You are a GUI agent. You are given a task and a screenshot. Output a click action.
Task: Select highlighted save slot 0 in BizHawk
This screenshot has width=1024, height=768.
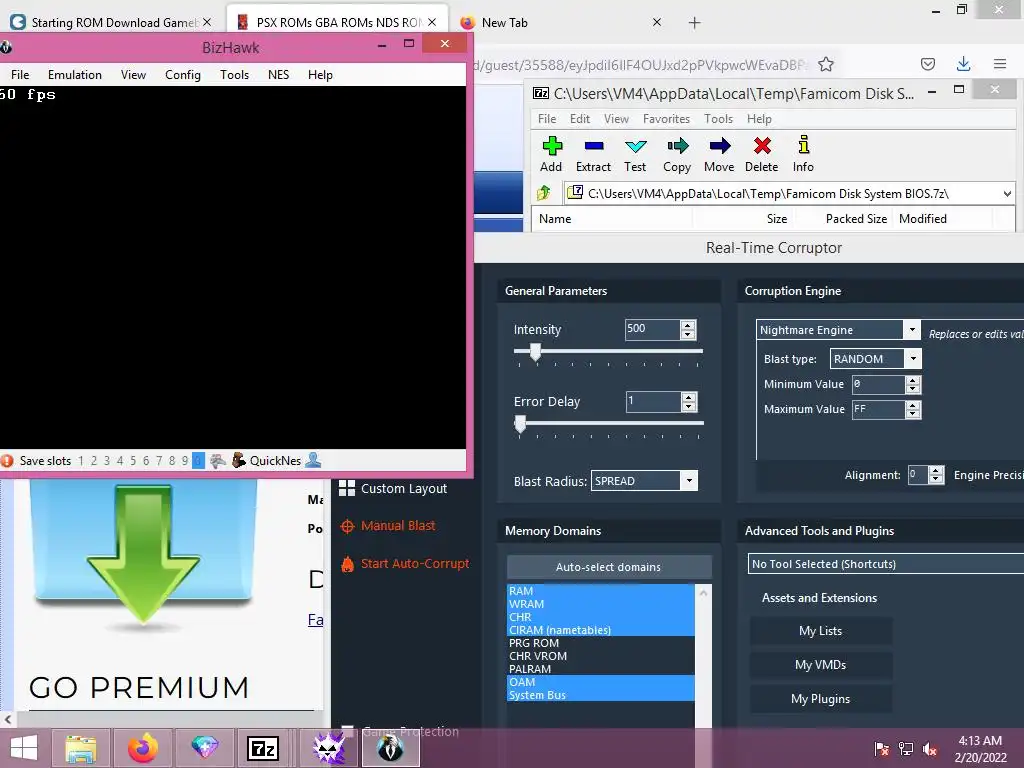[x=198, y=461]
